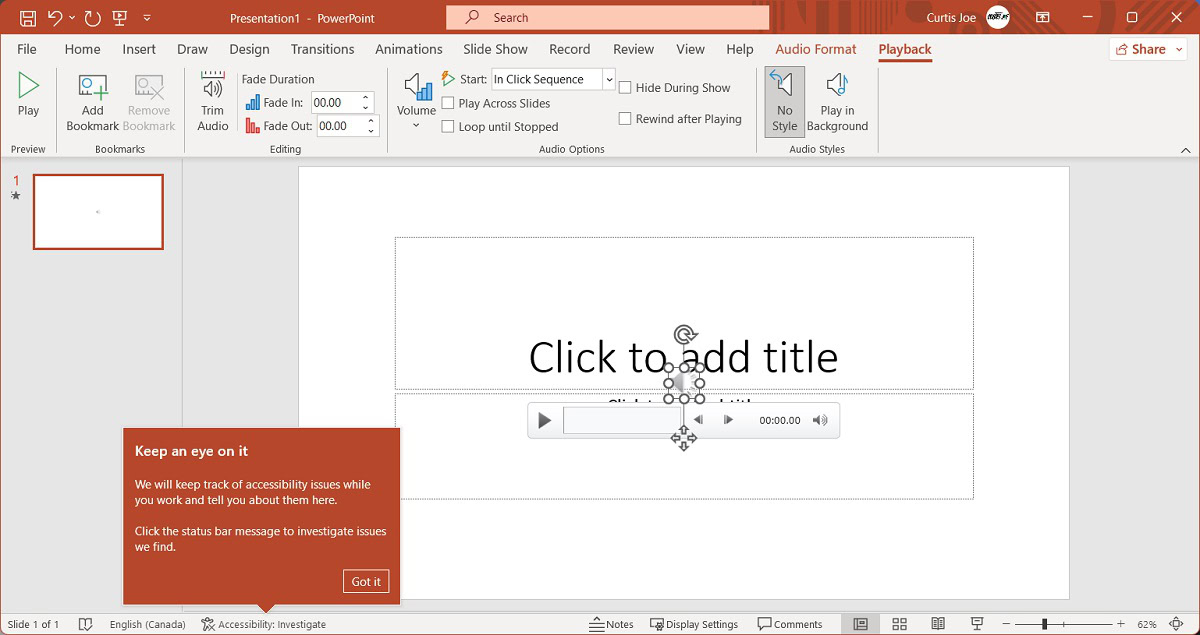
Task: Collapse the ribbon with the chevron
Action: (1185, 150)
